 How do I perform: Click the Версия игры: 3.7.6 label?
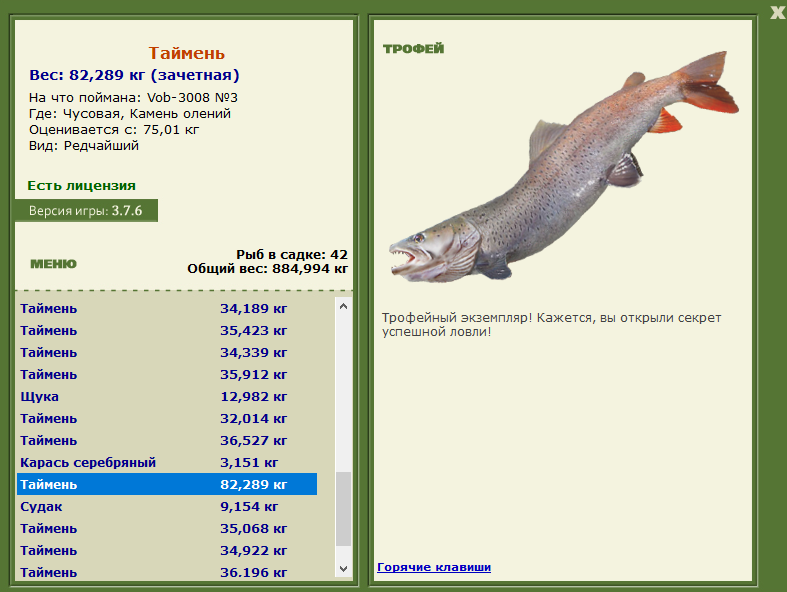click(86, 210)
